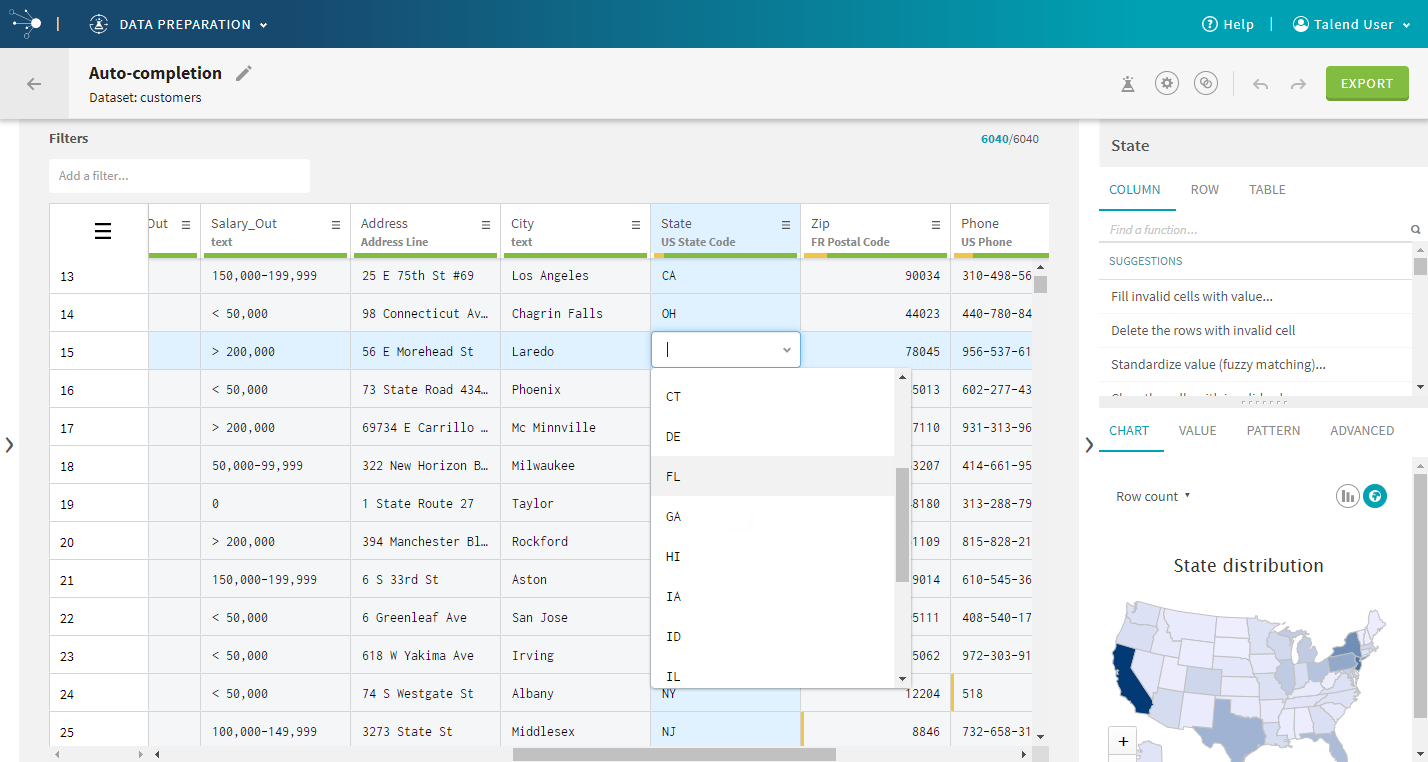
Task: Choose Delete the rows with invalid cell
Action: pyautogui.click(x=1203, y=330)
